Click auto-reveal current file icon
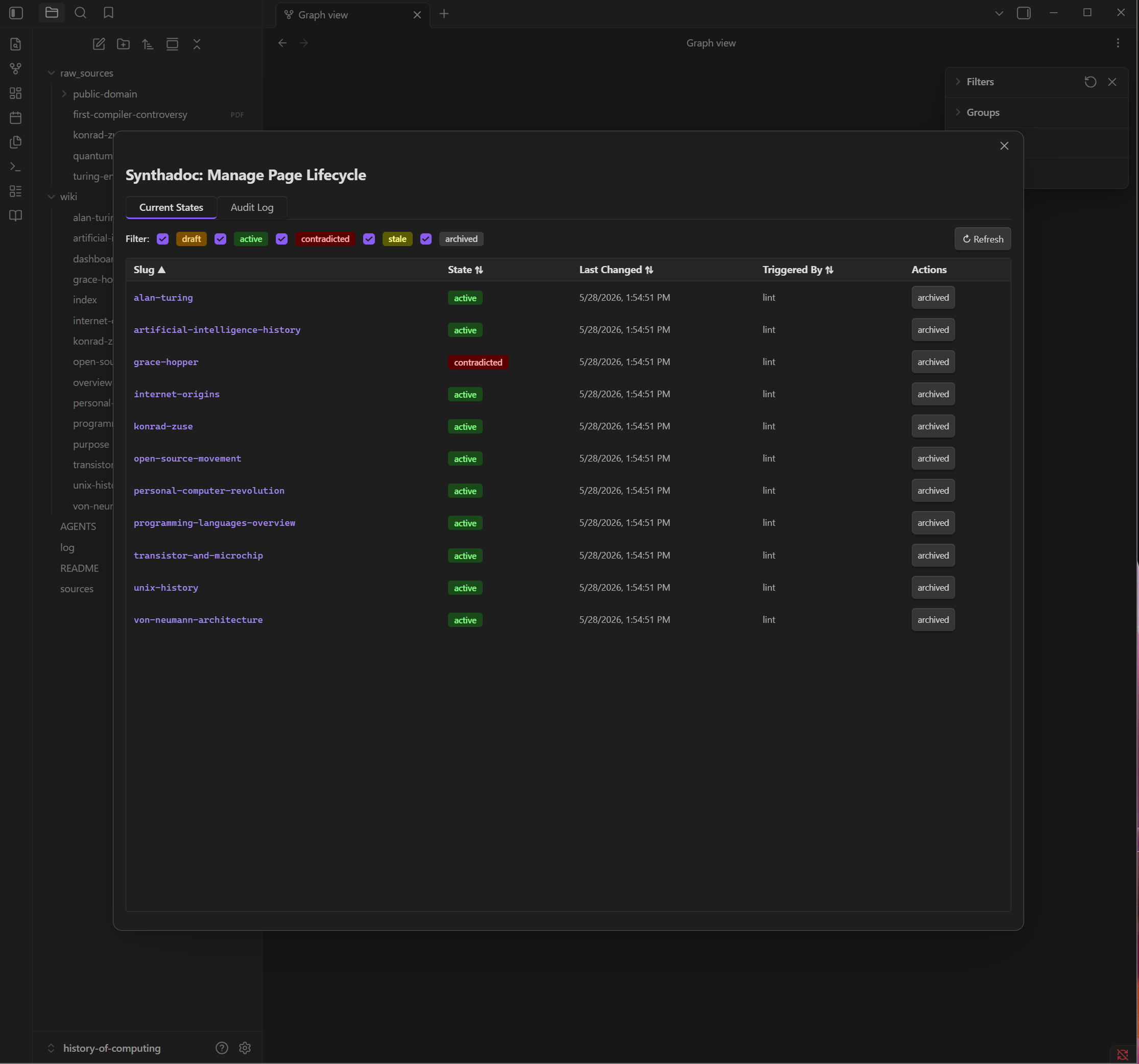 coord(172,44)
